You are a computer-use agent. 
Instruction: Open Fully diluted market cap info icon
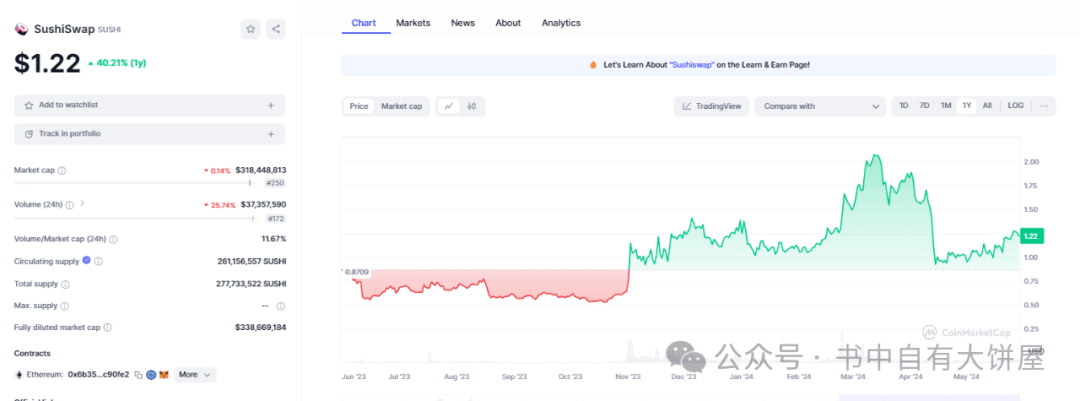tap(108, 328)
